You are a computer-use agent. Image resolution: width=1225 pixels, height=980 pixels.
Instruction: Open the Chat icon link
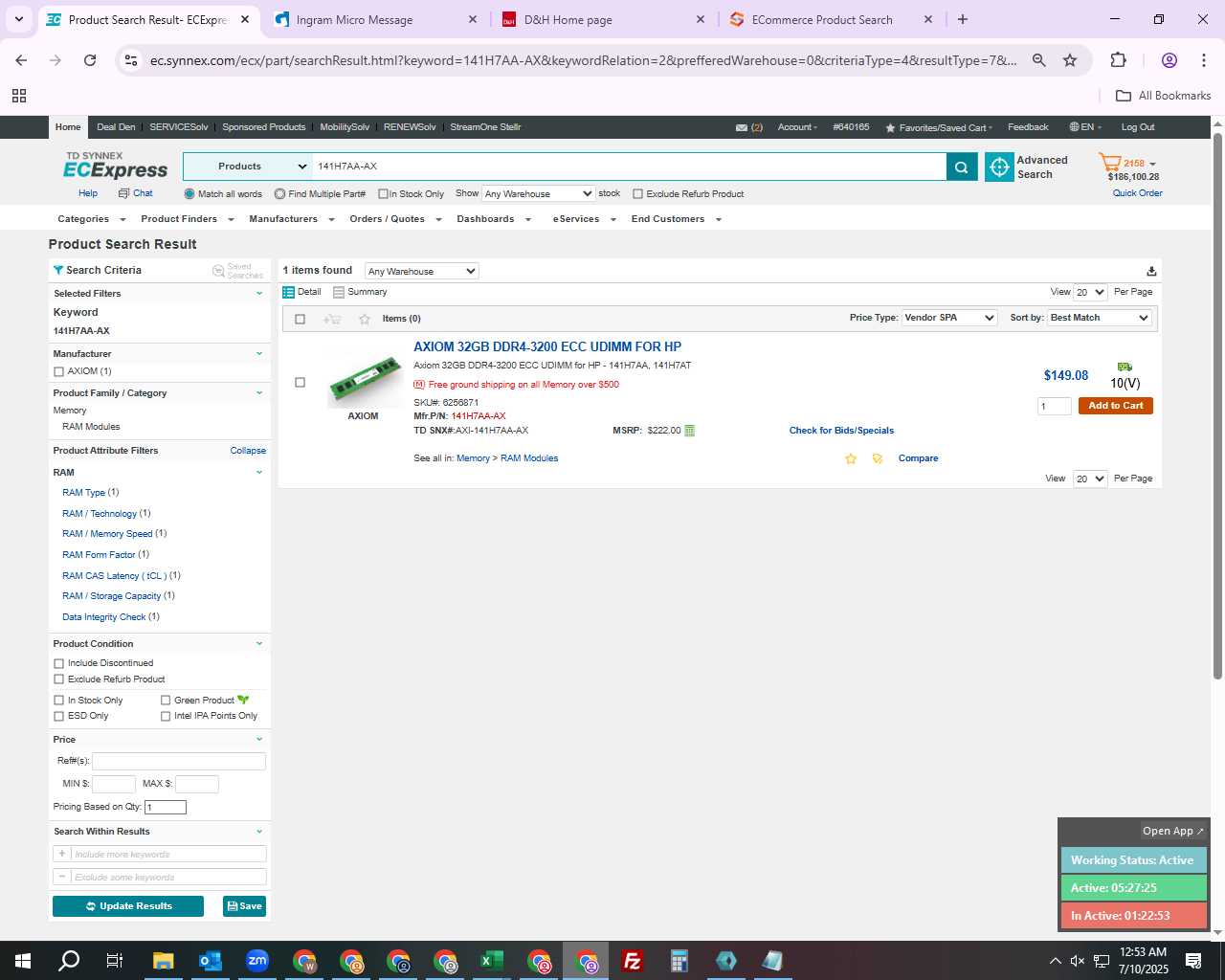point(123,193)
